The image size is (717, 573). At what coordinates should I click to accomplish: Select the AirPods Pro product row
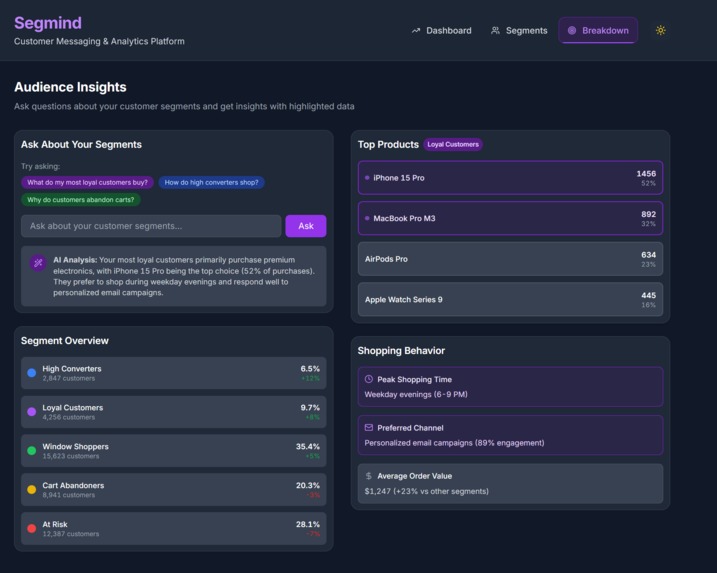click(510, 259)
